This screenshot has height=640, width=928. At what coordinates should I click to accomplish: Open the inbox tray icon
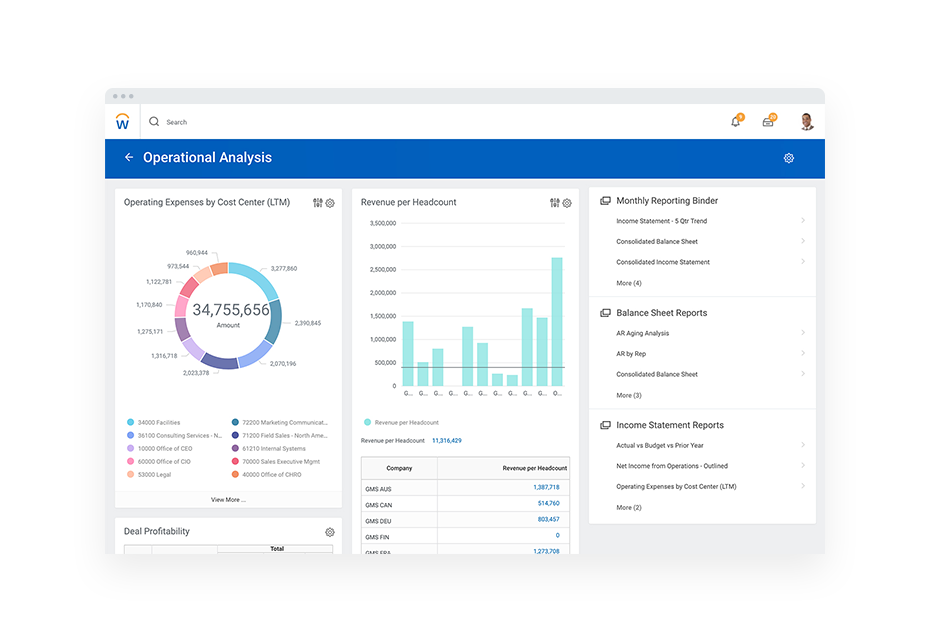click(x=768, y=122)
